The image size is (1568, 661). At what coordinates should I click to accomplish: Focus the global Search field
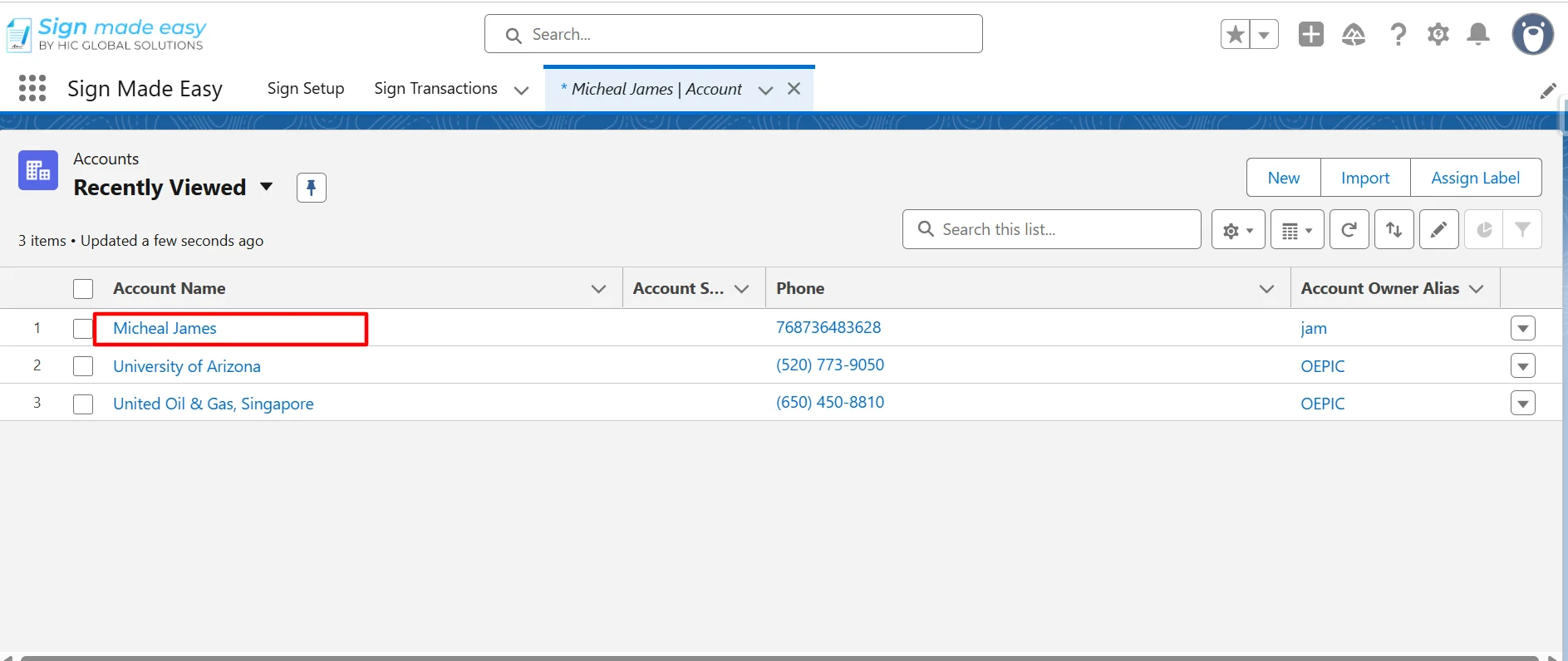pos(734,34)
